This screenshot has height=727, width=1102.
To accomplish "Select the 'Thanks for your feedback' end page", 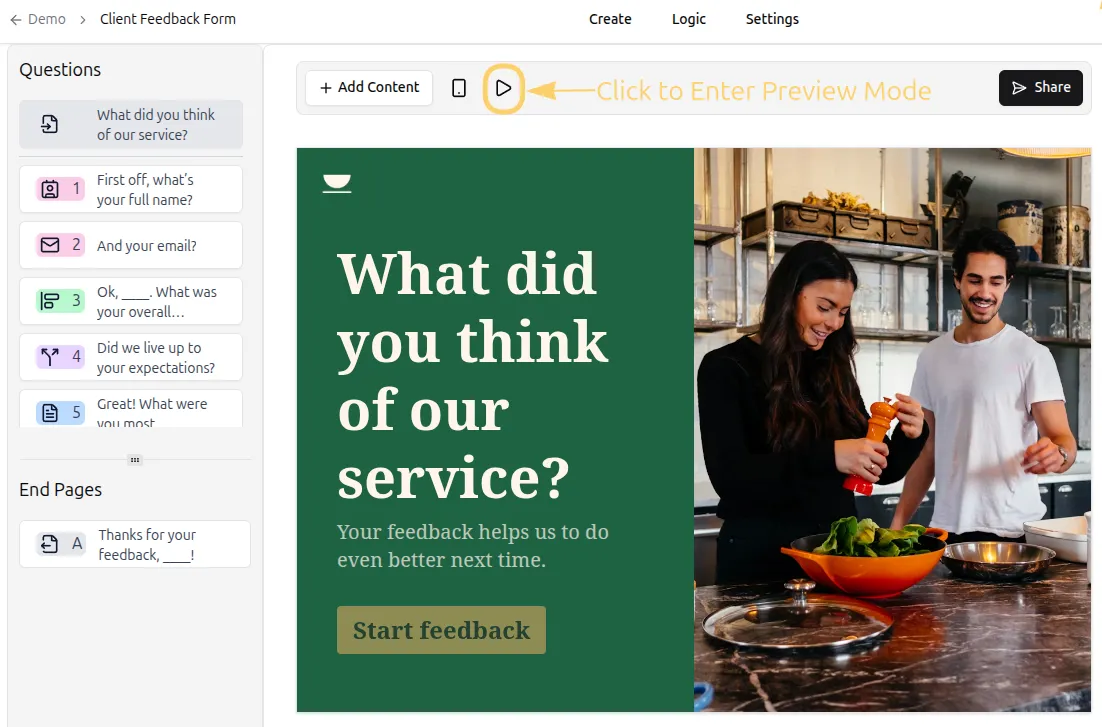I will point(135,544).
